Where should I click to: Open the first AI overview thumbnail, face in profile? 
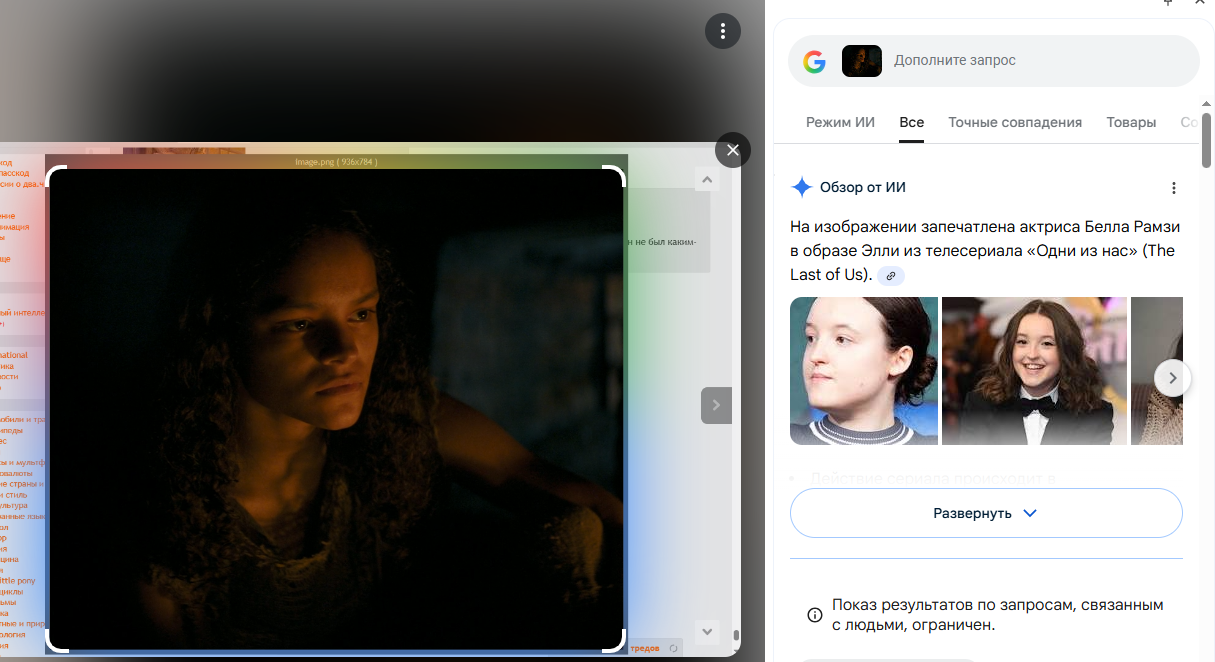point(864,371)
